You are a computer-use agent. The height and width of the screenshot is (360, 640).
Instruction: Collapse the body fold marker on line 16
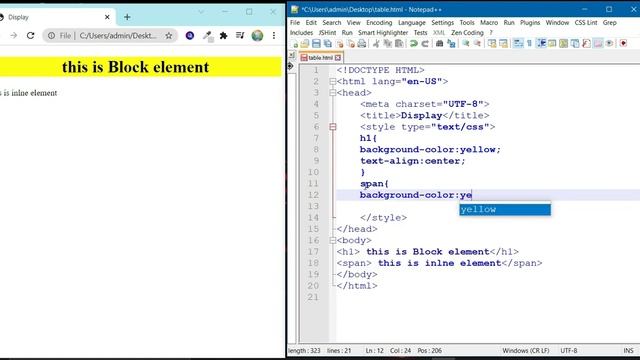(333, 240)
